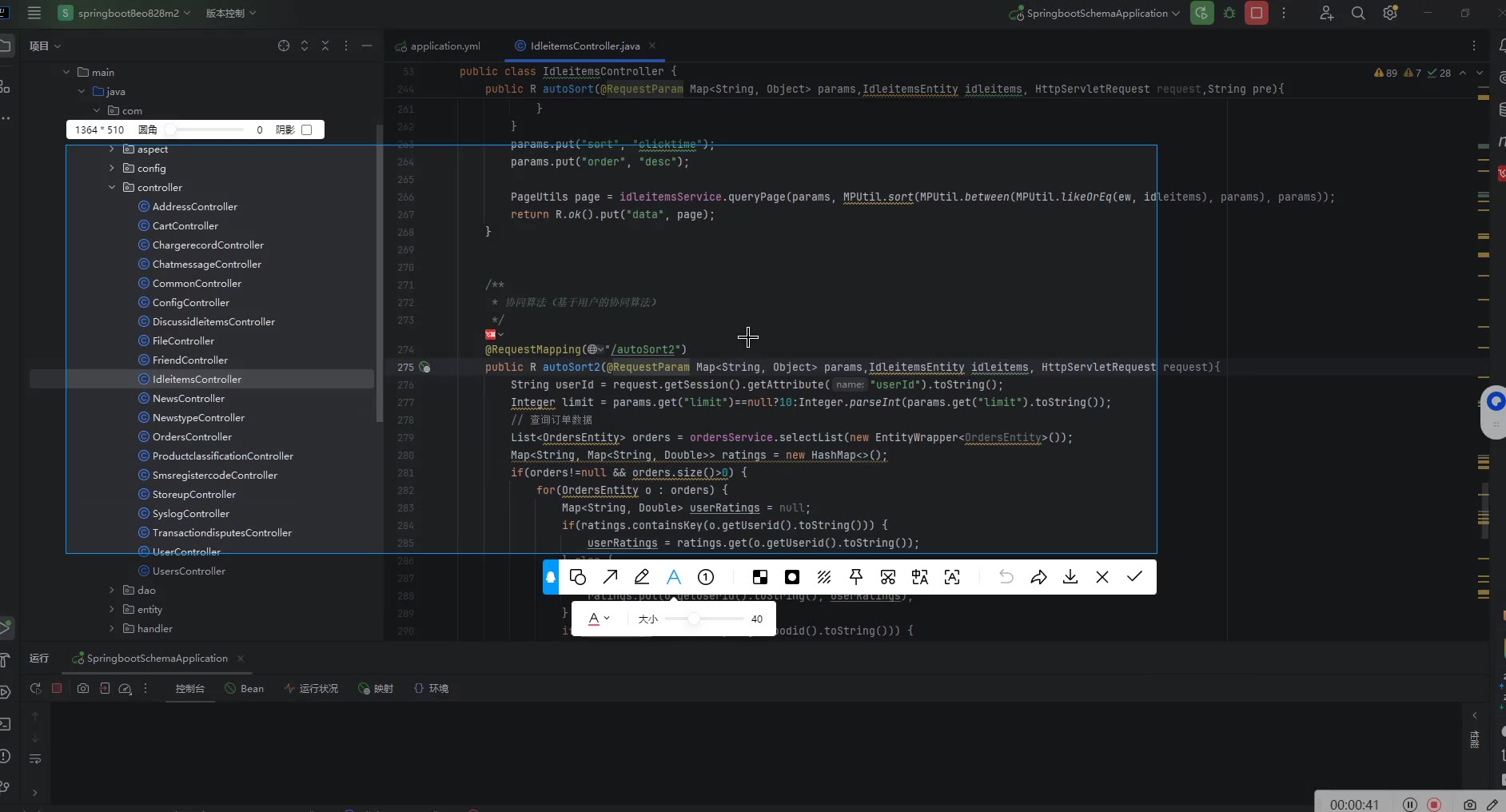
Task: Open OrdersController in the project tree
Action: click(192, 436)
